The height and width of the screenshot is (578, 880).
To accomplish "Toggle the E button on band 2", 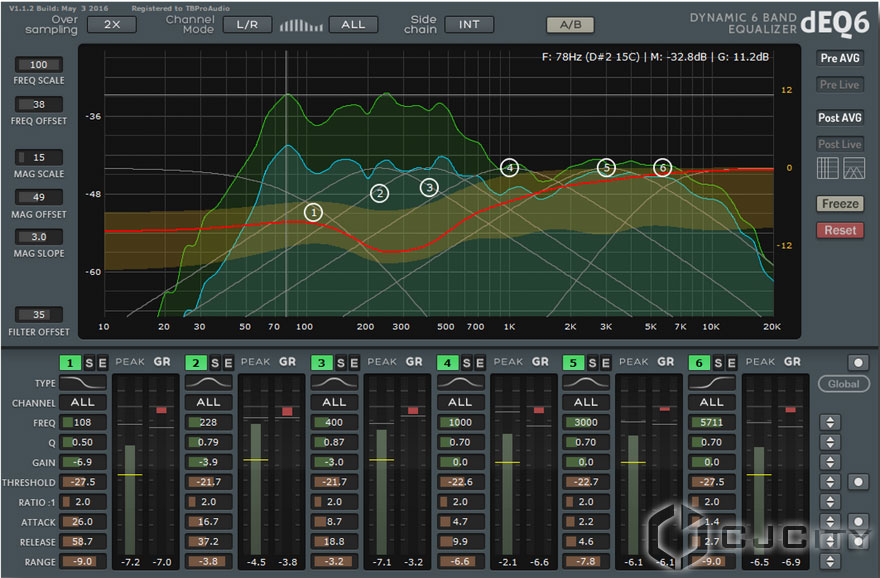I will click(x=228, y=363).
